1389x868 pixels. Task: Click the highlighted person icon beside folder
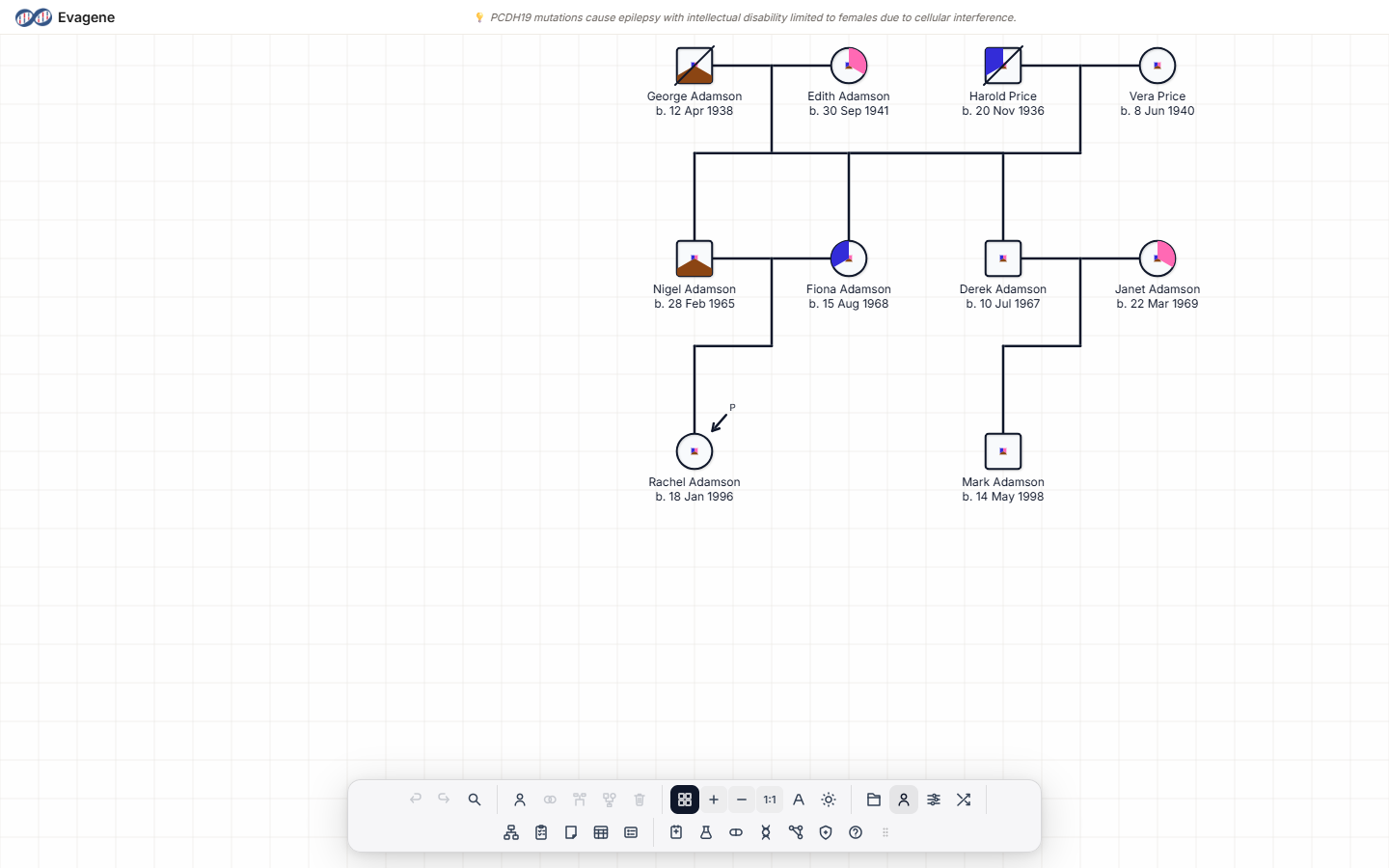coord(904,800)
